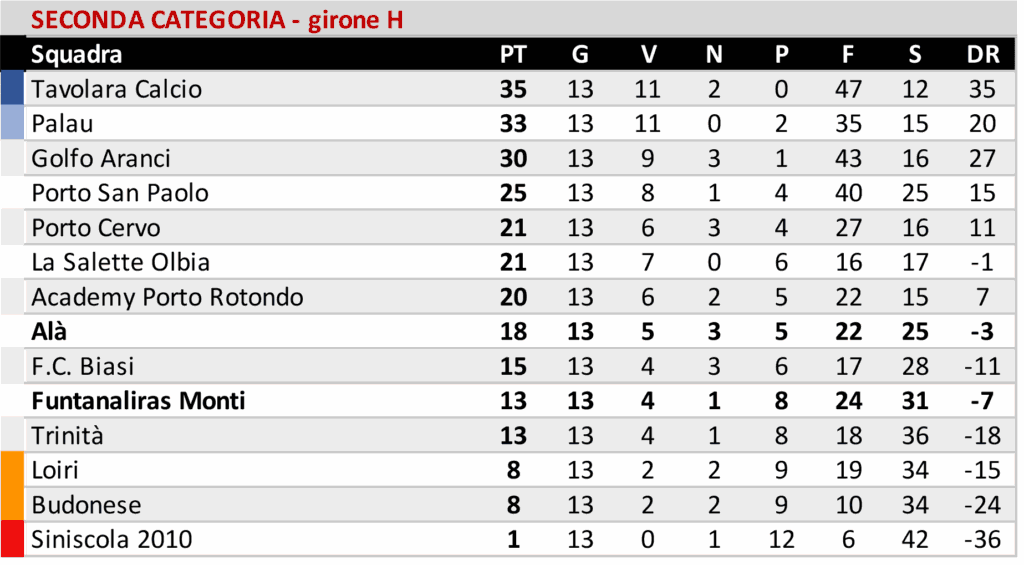Click the Academy Porto Rotondo team name

point(167,297)
